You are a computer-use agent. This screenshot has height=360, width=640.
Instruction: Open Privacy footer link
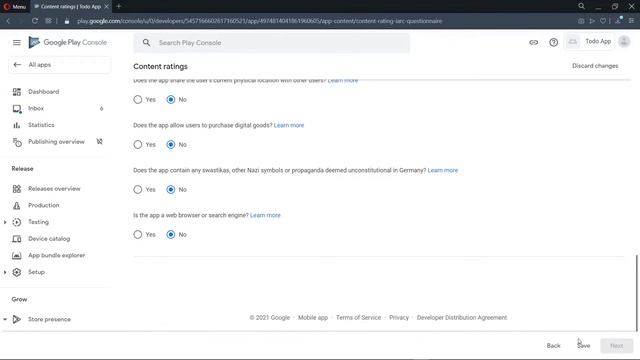pos(399,318)
